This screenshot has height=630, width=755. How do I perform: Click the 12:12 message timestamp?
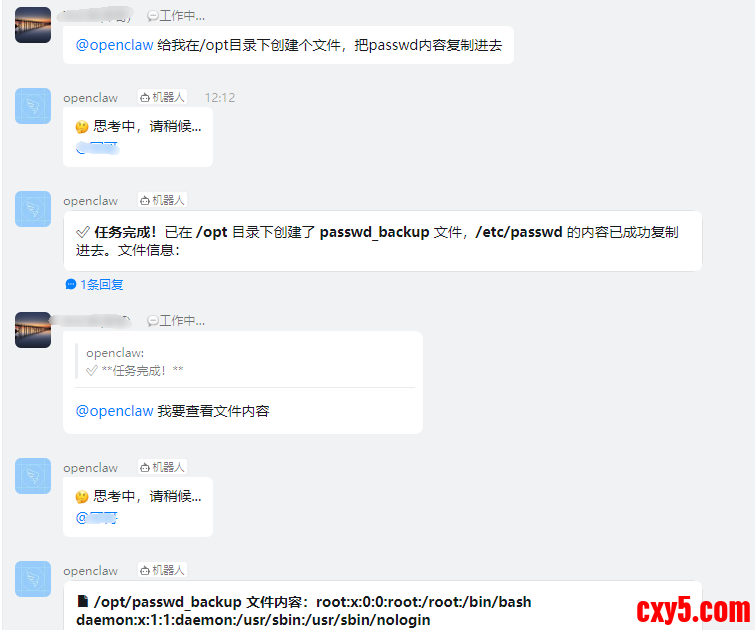pos(220,98)
